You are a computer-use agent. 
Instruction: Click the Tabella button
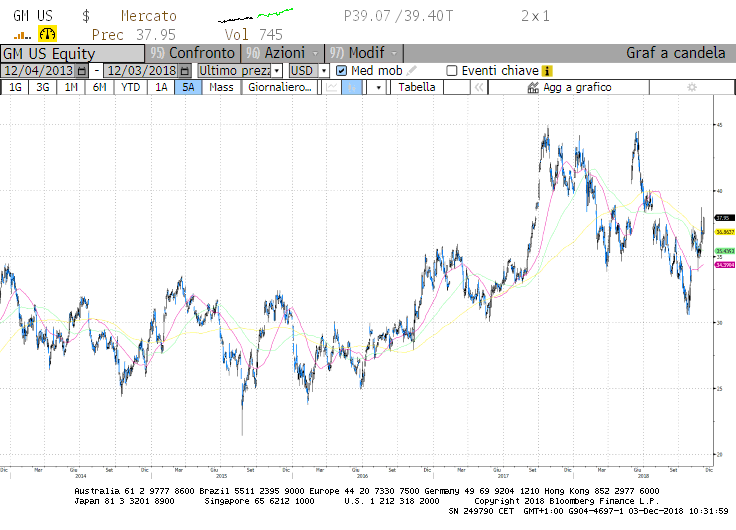[417, 87]
